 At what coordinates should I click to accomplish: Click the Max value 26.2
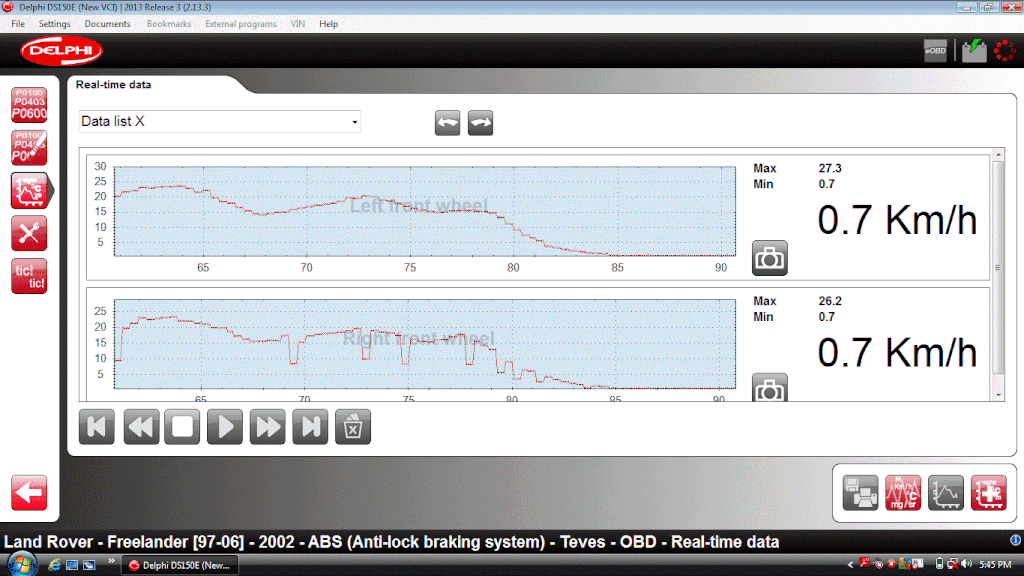830,301
